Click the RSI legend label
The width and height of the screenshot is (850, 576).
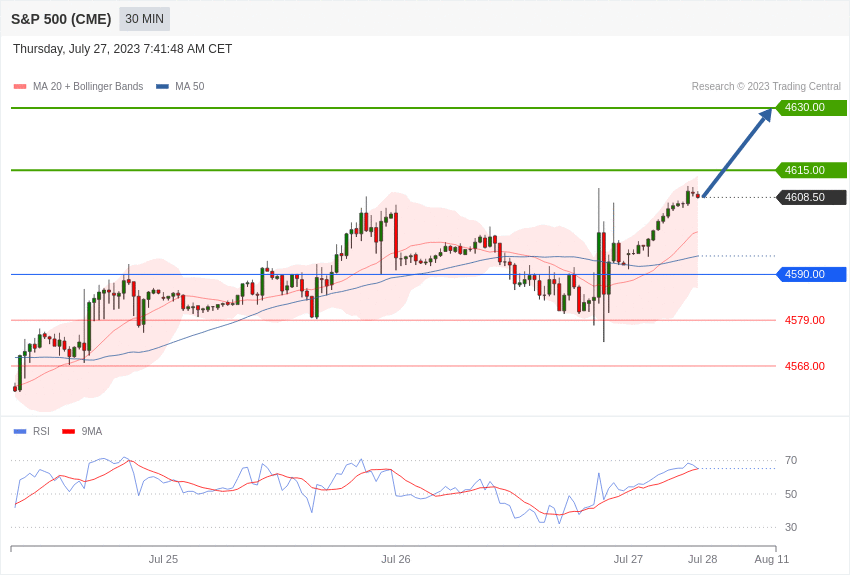[x=41, y=432]
